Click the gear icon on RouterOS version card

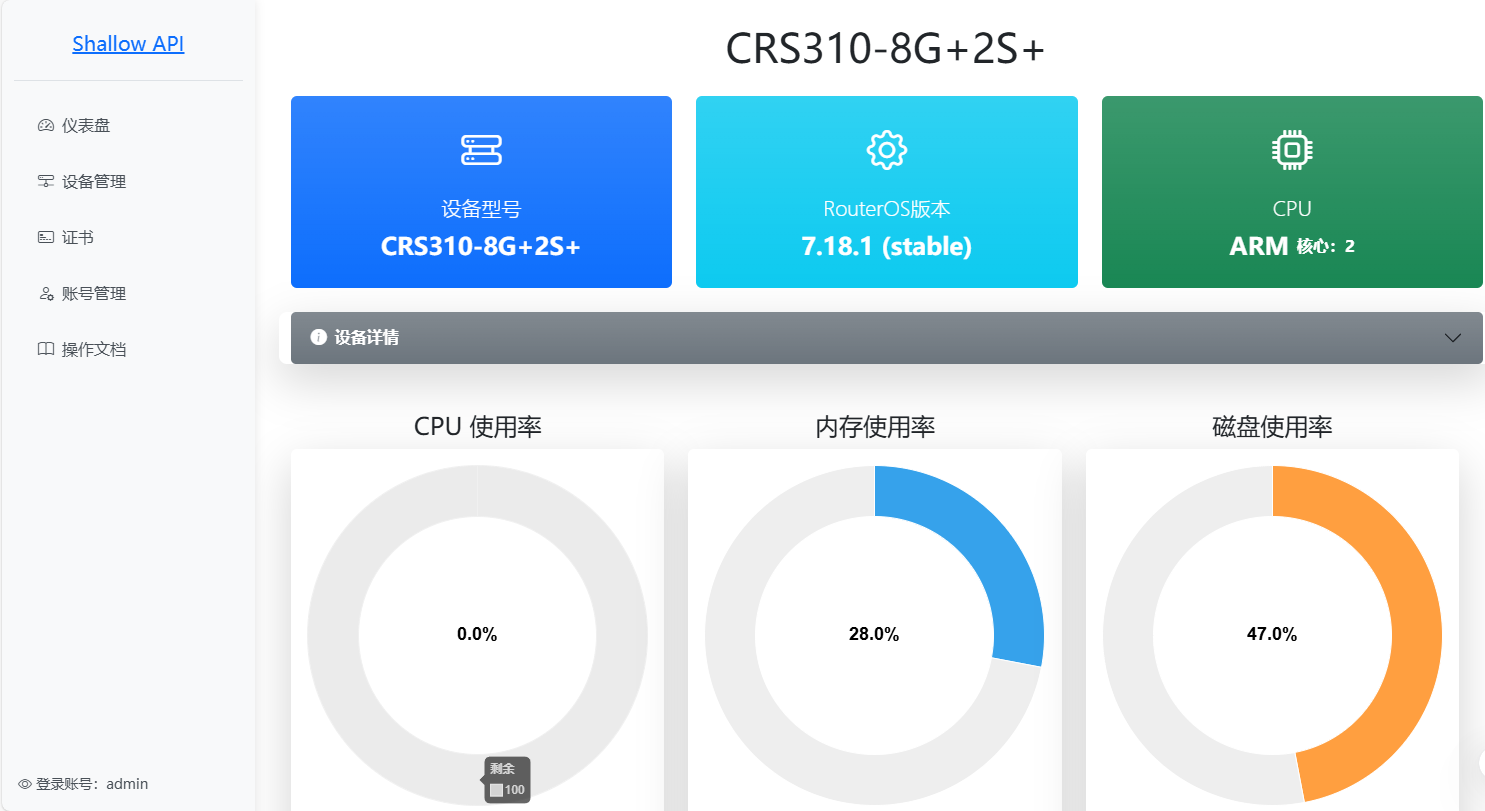click(x=886, y=150)
